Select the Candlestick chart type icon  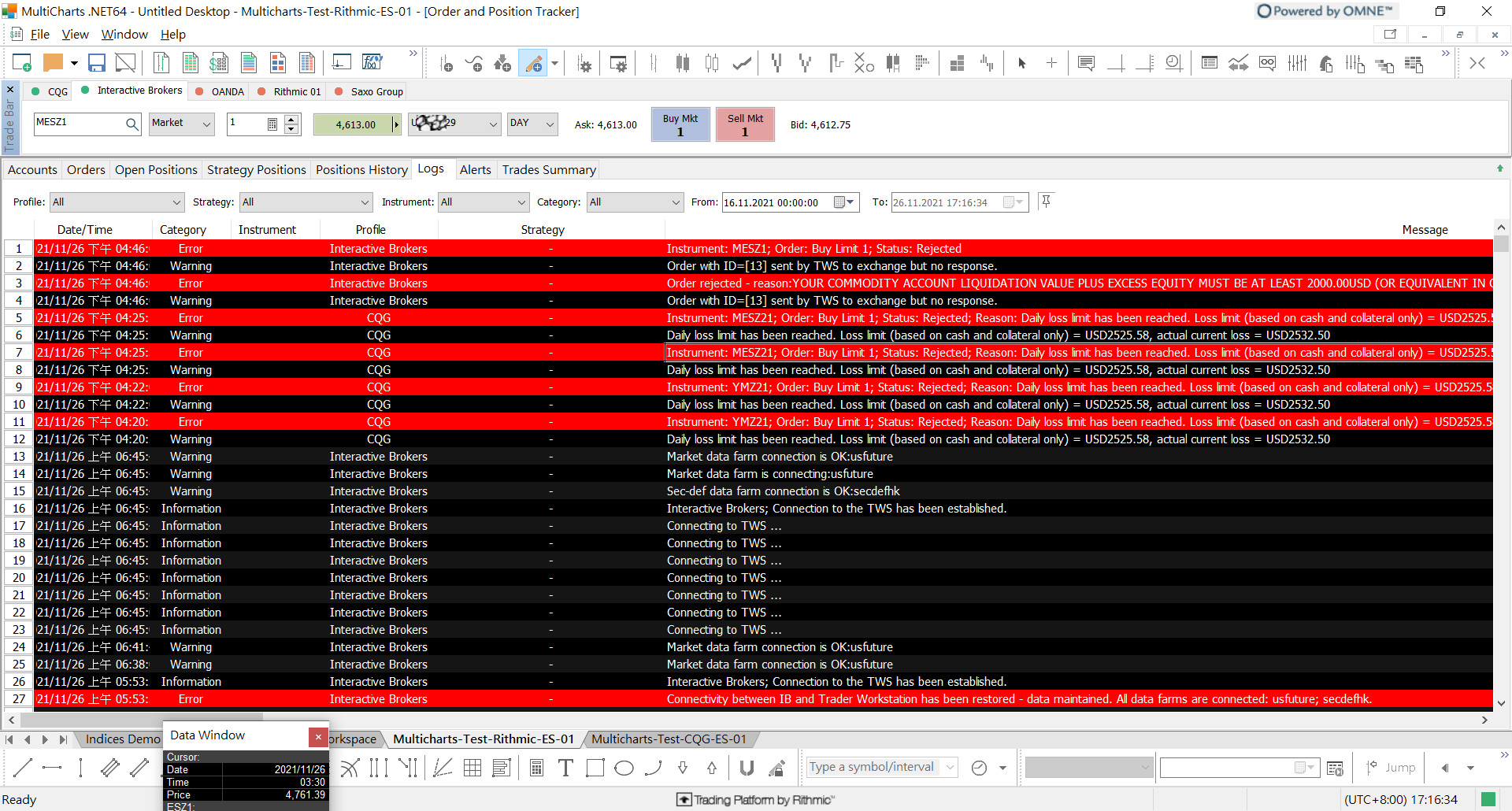[682, 63]
